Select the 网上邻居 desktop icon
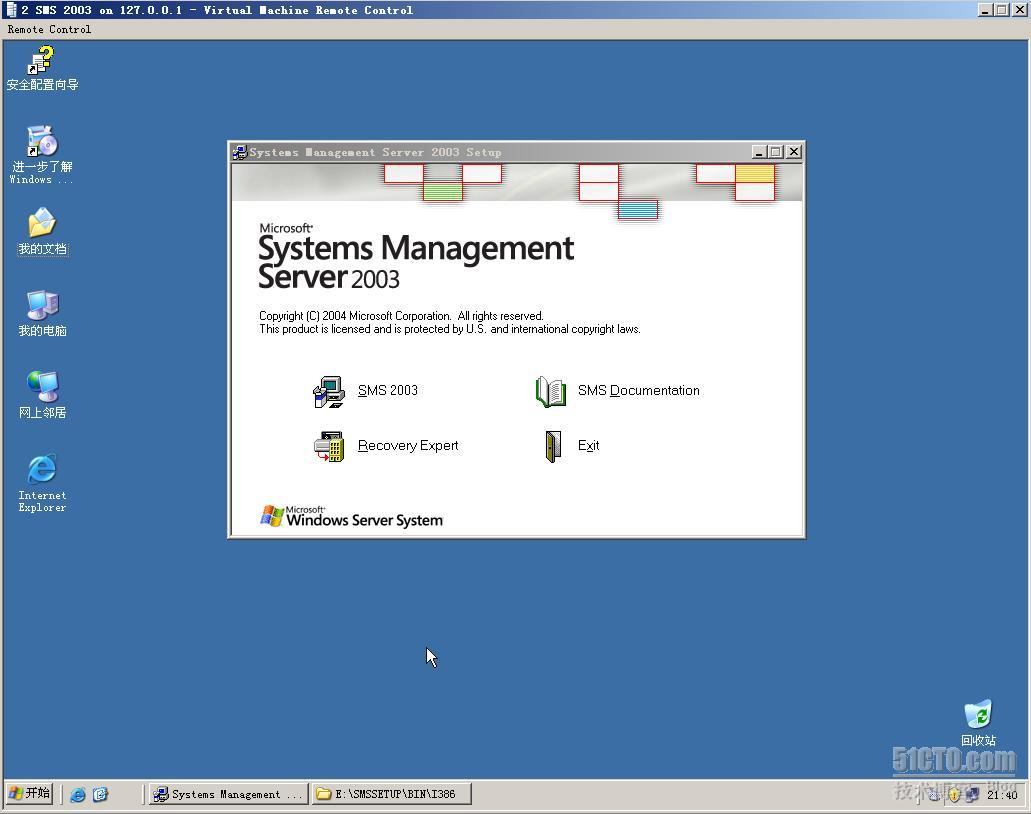This screenshot has width=1031, height=814. click(42, 395)
